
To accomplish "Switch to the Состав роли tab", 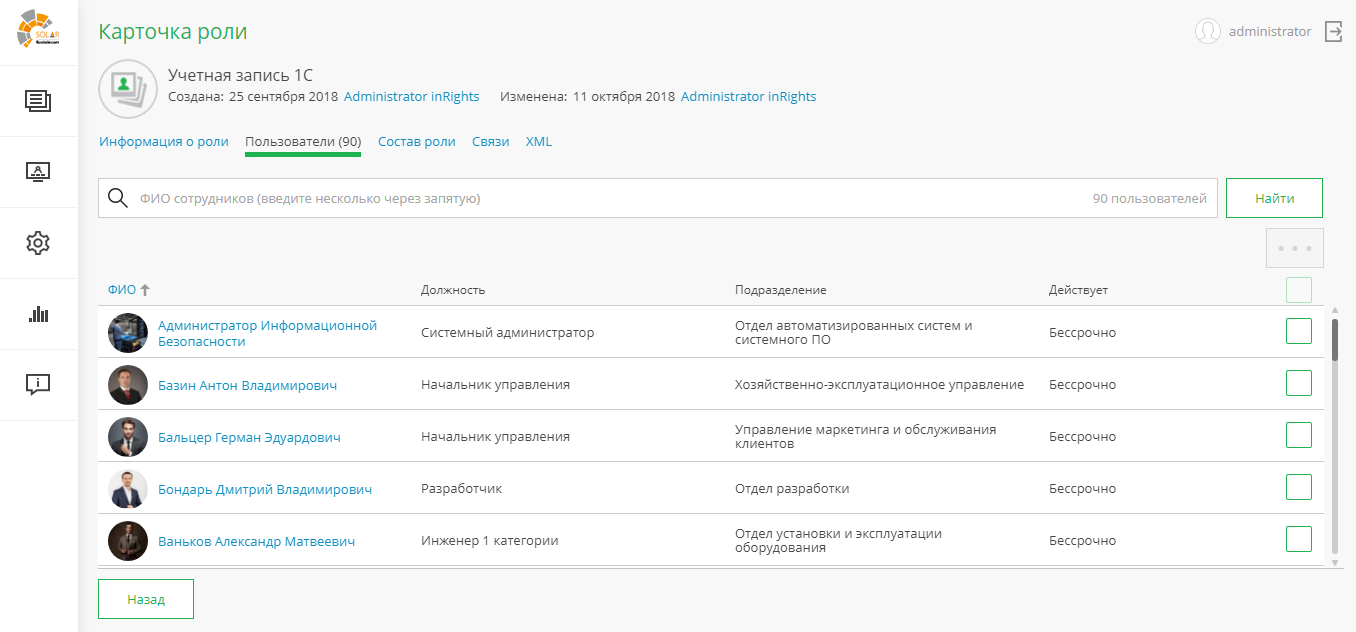I will pos(416,142).
